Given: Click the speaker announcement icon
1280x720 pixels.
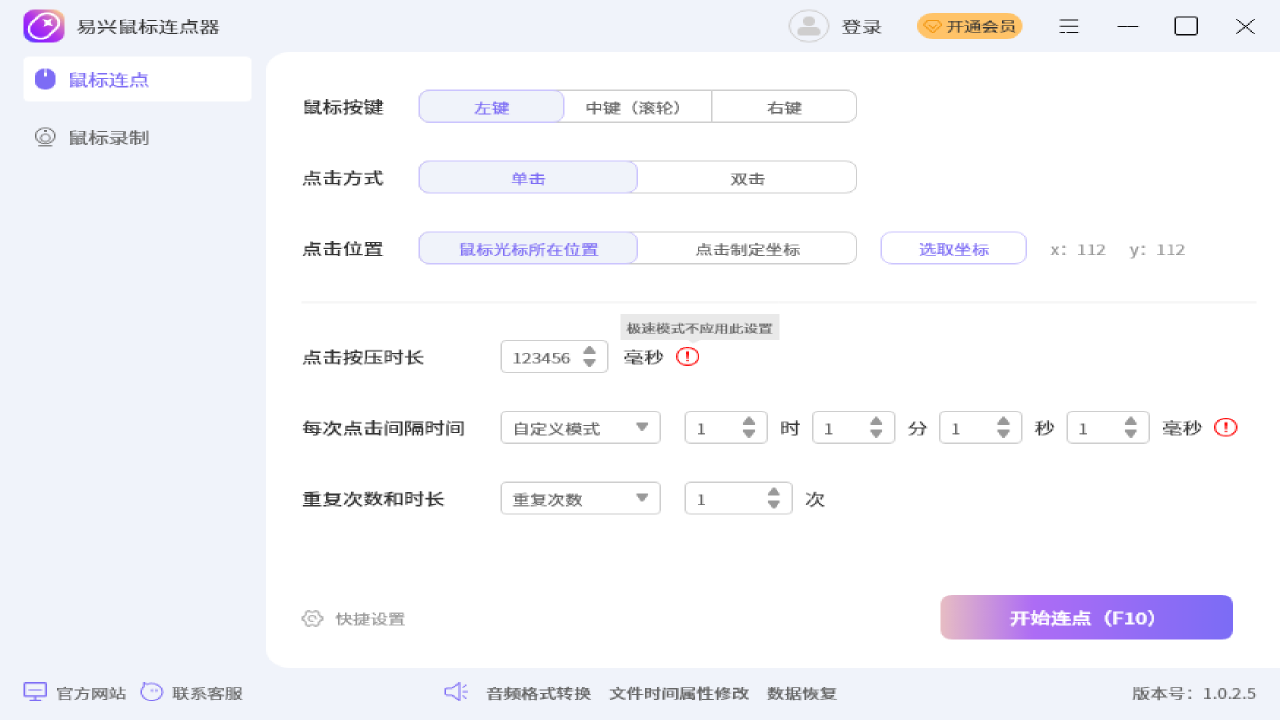Looking at the screenshot, I should pyautogui.click(x=456, y=692).
